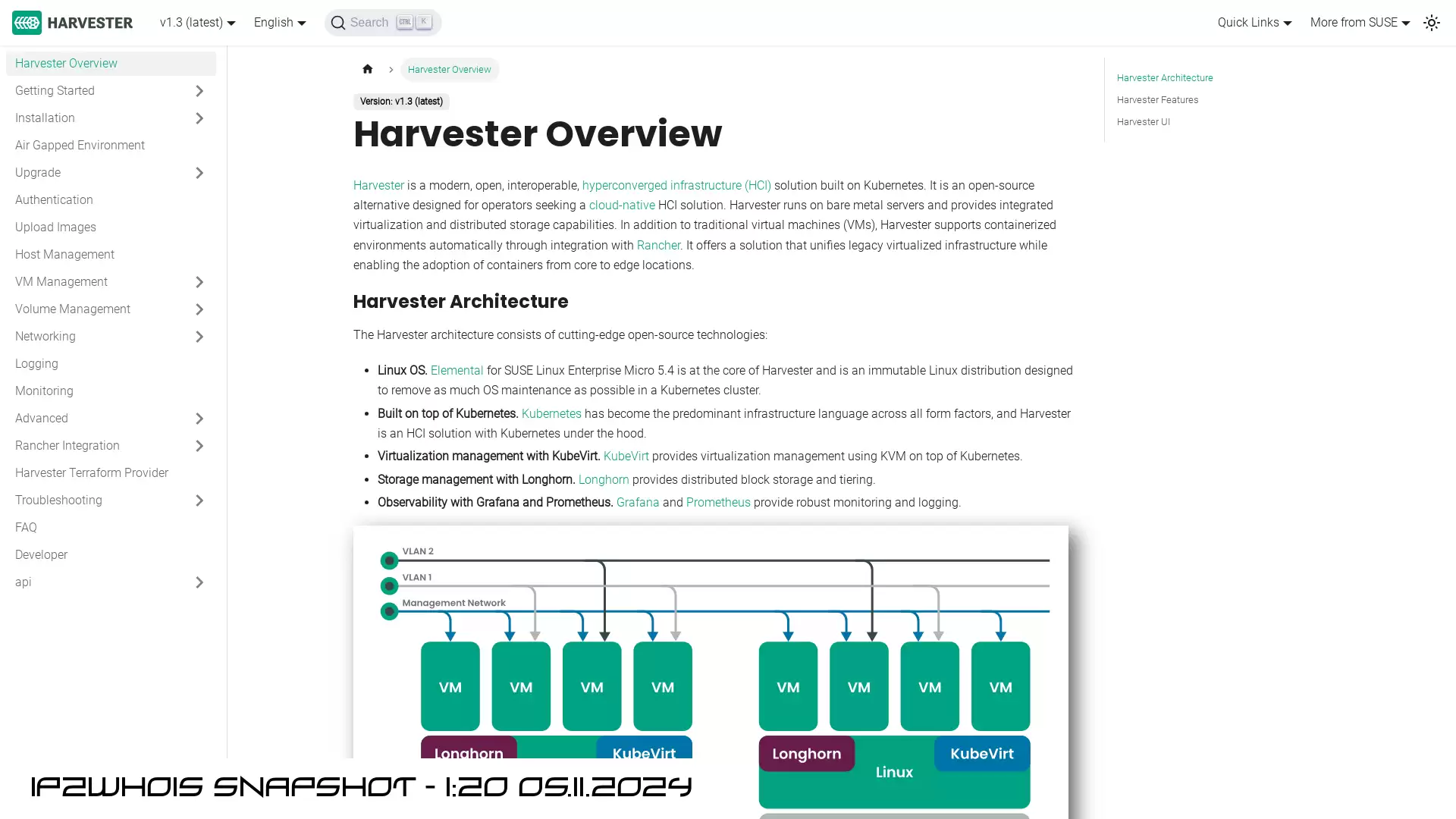Toggle the api sidebar section
1456x819 pixels.
click(x=199, y=582)
